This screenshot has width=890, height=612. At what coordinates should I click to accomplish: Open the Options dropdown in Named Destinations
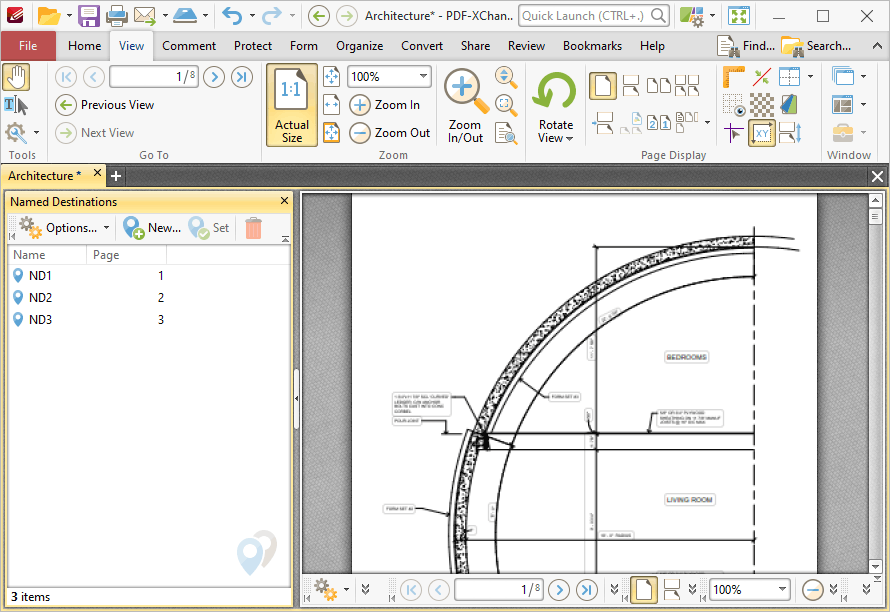(64, 228)
